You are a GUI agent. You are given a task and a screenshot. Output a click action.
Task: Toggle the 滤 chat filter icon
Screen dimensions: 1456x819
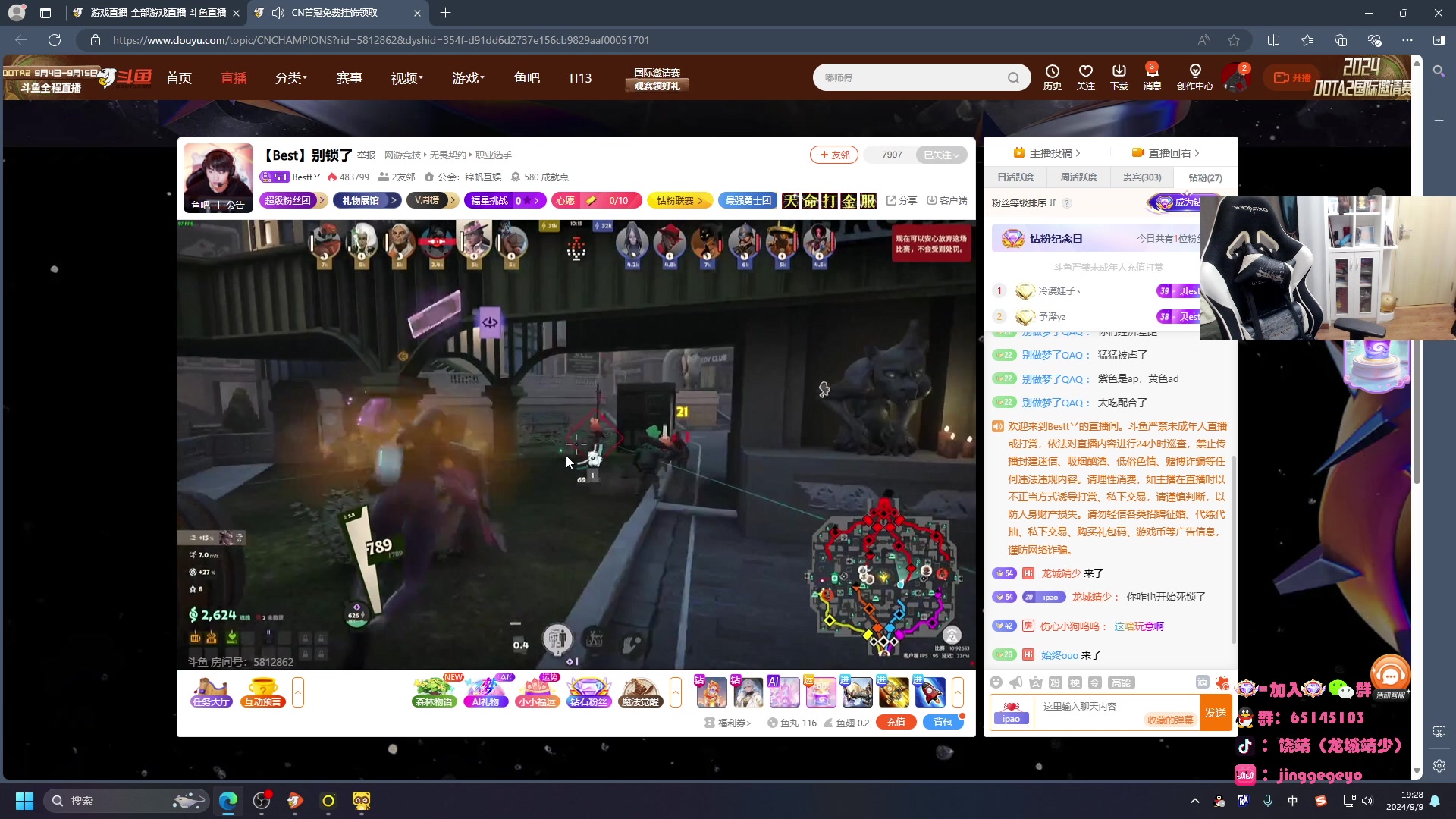click(1203, 682)
